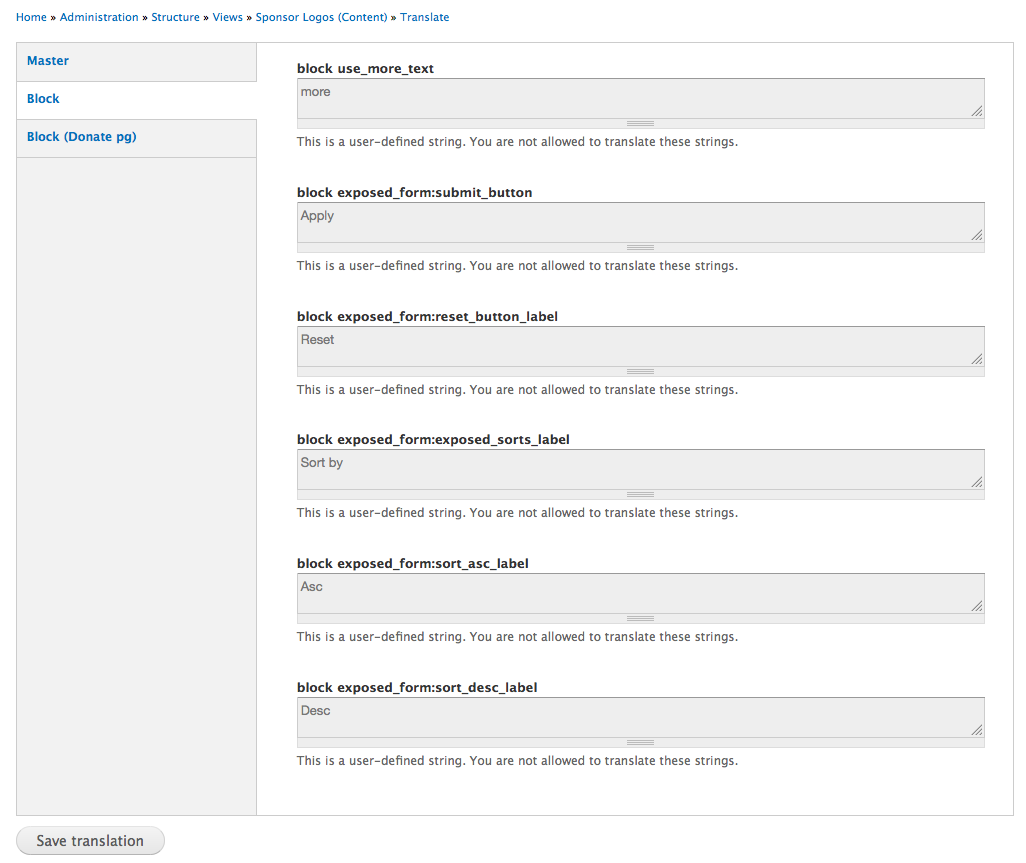Screen dimensions: 1026x863
Task: Open the Views breadcrumb link
Action: pyautogui.click(x=227, y=17)
